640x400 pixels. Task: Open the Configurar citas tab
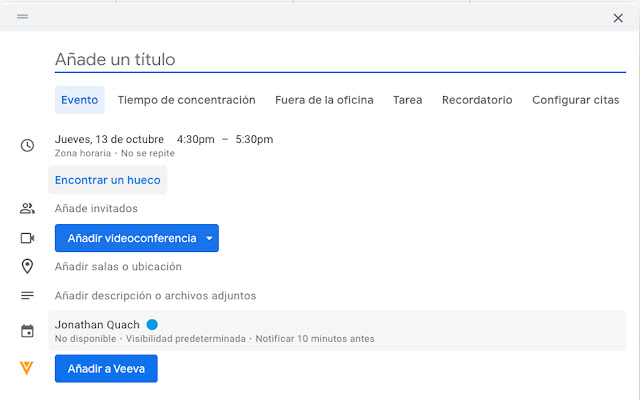pyautogui.click(x=576, y=100)
